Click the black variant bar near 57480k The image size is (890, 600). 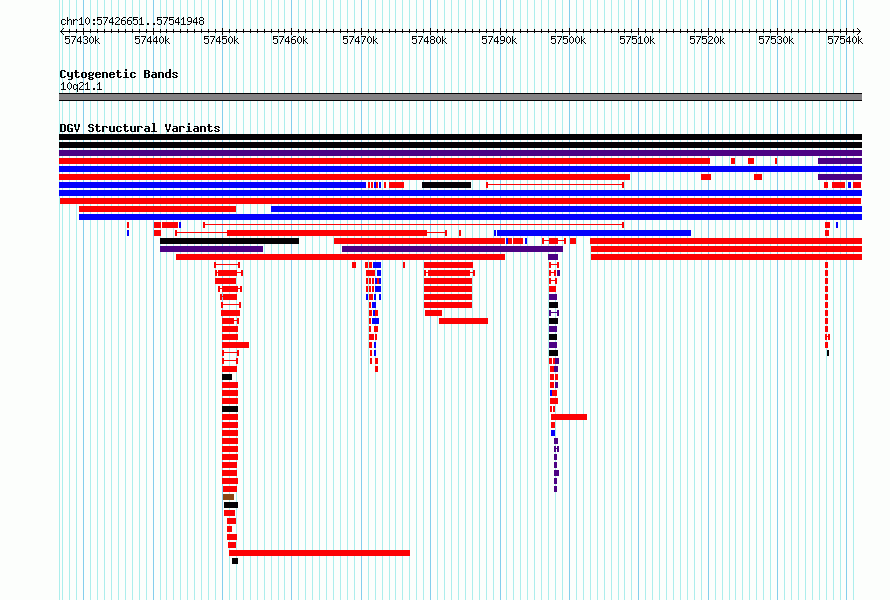click(x=447, y=185)
